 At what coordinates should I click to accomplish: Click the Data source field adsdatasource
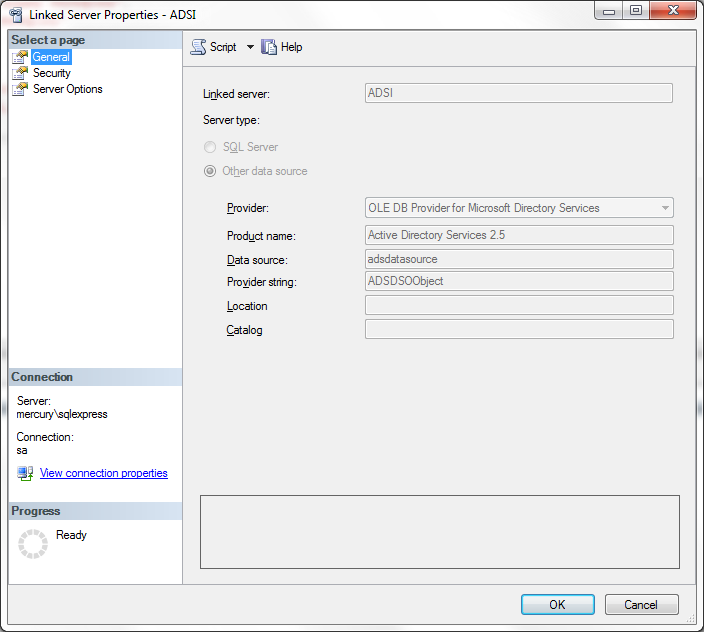pyautogui.click(x=519, y=259)
